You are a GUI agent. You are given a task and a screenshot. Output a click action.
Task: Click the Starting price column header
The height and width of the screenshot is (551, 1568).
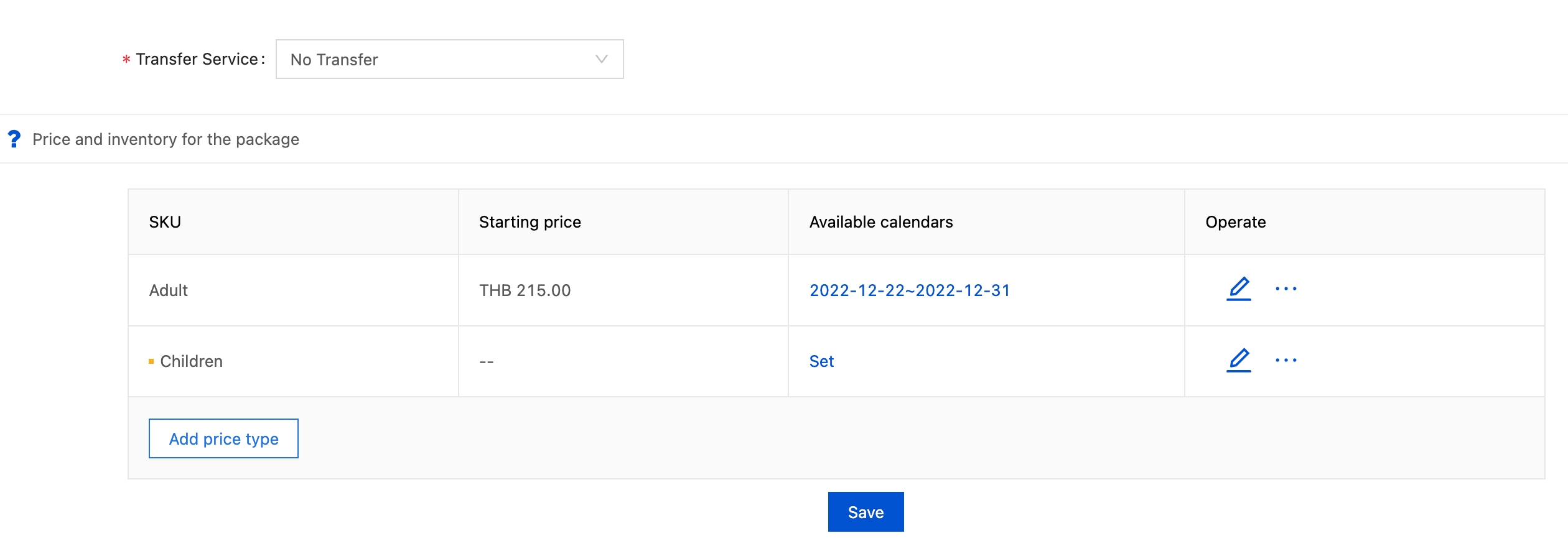[530, 222]
